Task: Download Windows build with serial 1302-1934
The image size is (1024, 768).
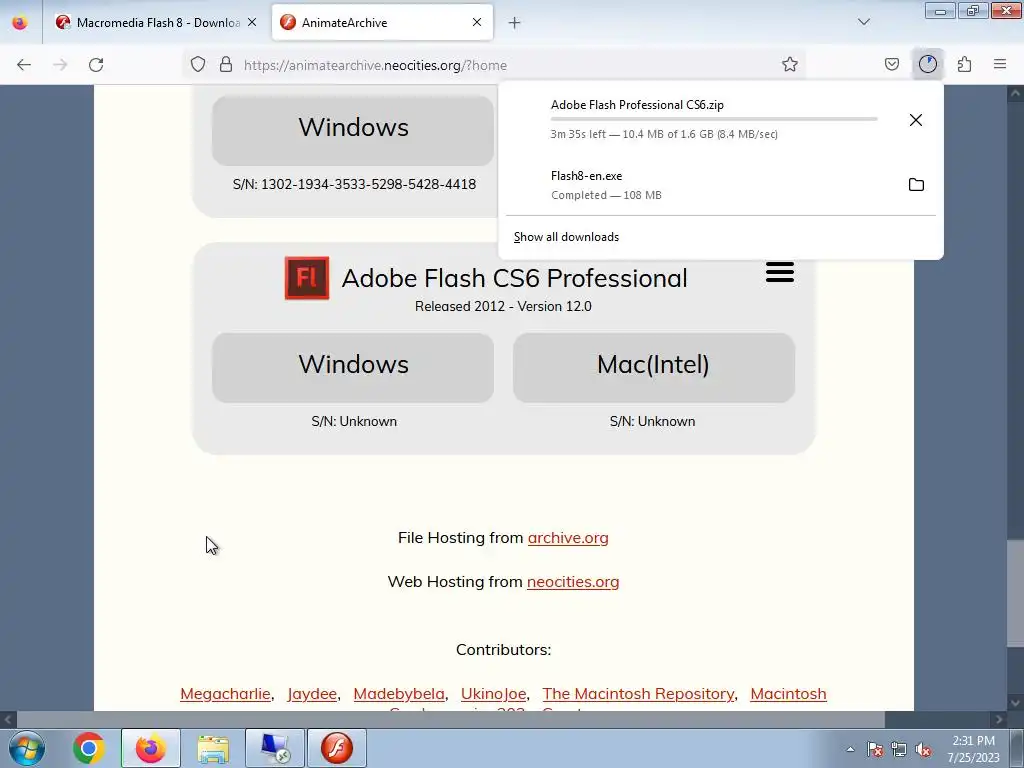Action: tap(353, 131)
